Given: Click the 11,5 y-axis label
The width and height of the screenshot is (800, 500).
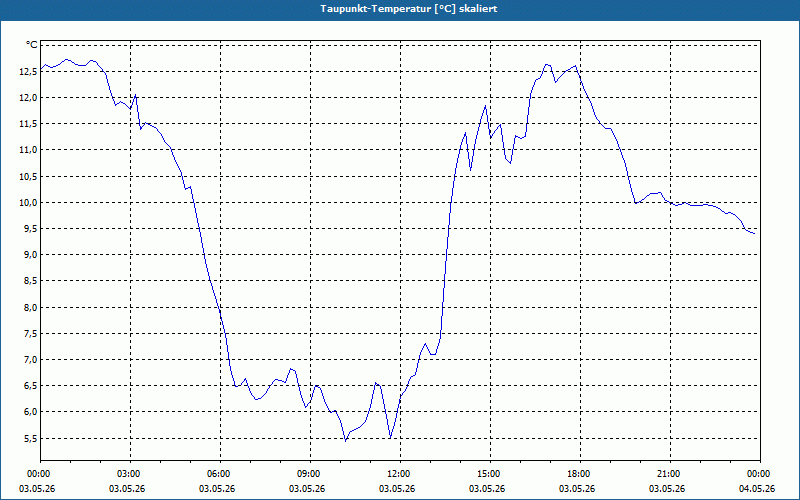Looking at the screenshot, I should (28, 124).
